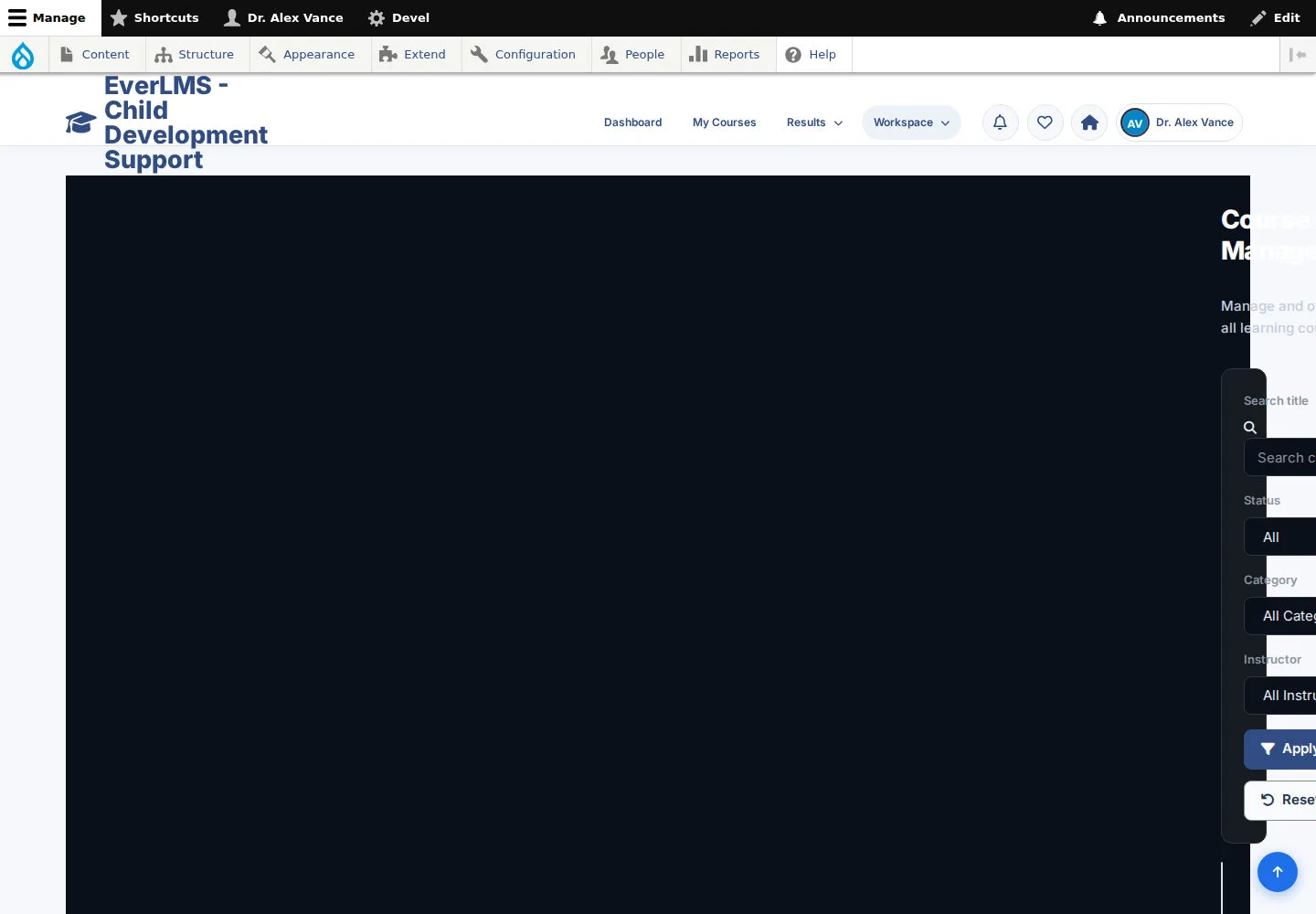The image size is (1316, 914).
Task: Open My Courses page
Action: tap(725, 122)
